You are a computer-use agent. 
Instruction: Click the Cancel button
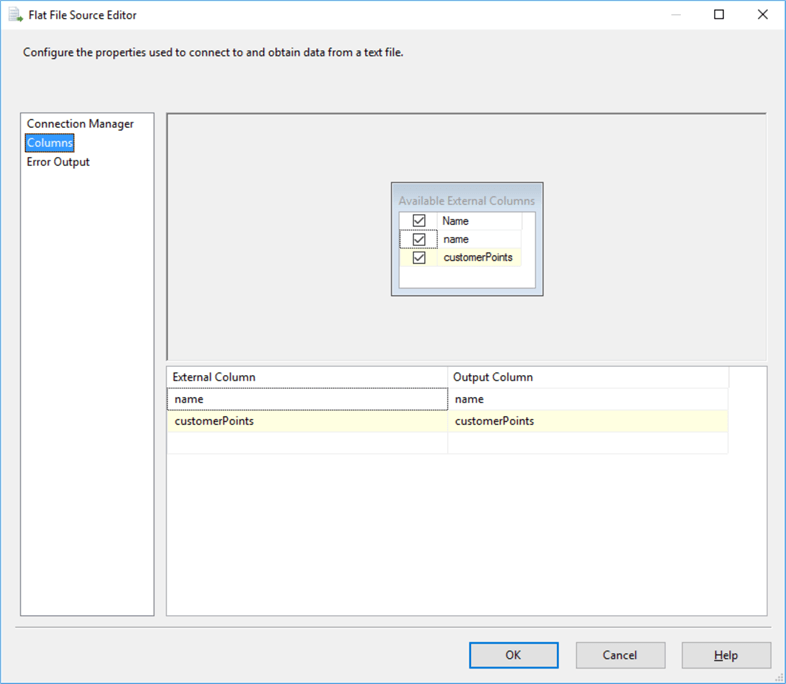[620, 655]
